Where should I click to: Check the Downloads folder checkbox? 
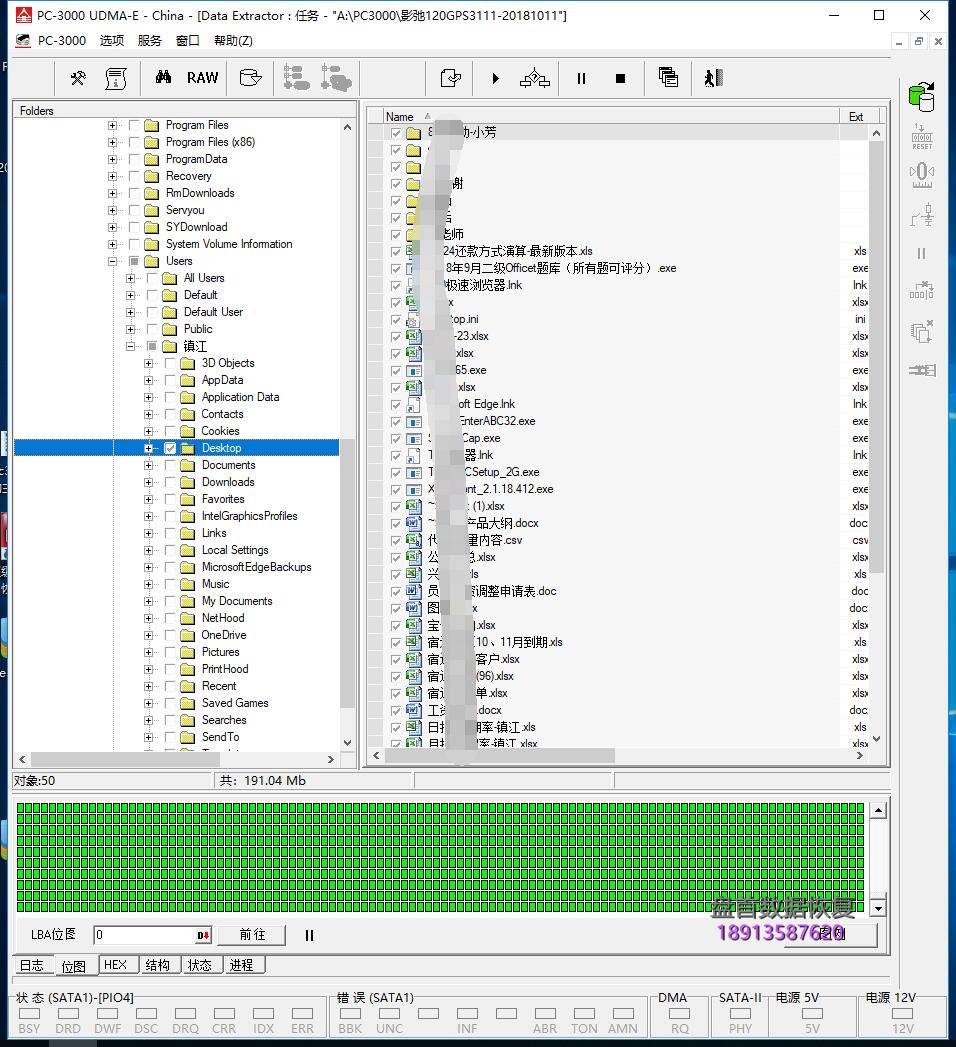pos(170,482)
